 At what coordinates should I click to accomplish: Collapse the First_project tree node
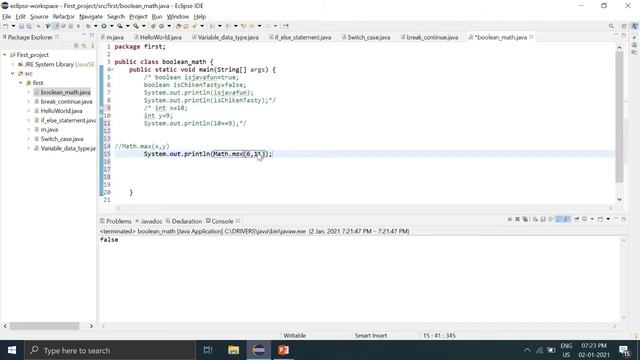4,55
